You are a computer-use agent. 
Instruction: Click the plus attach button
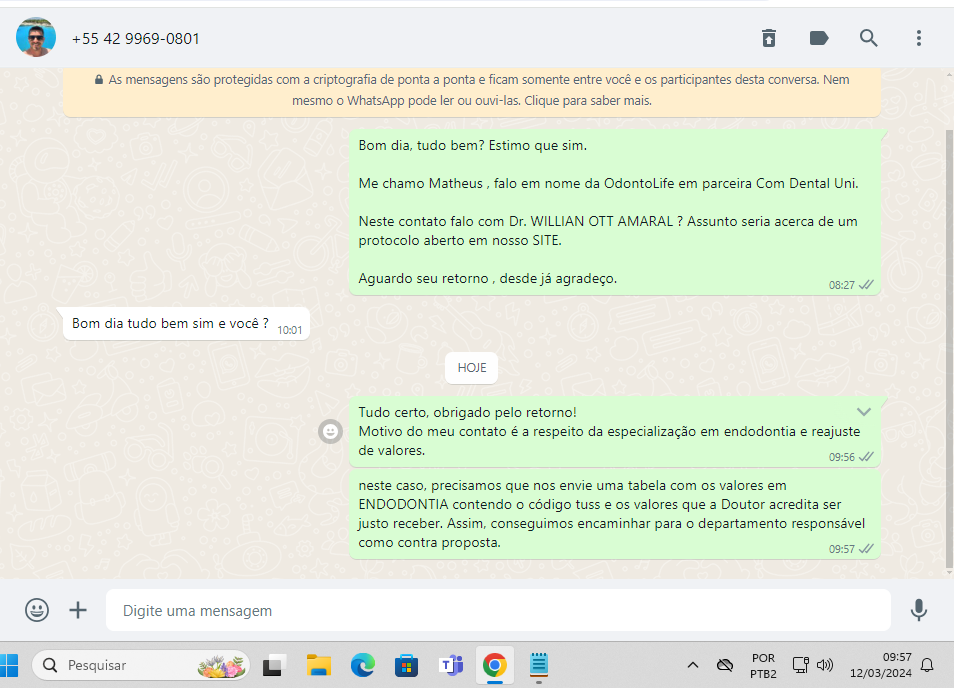(78, 610)
